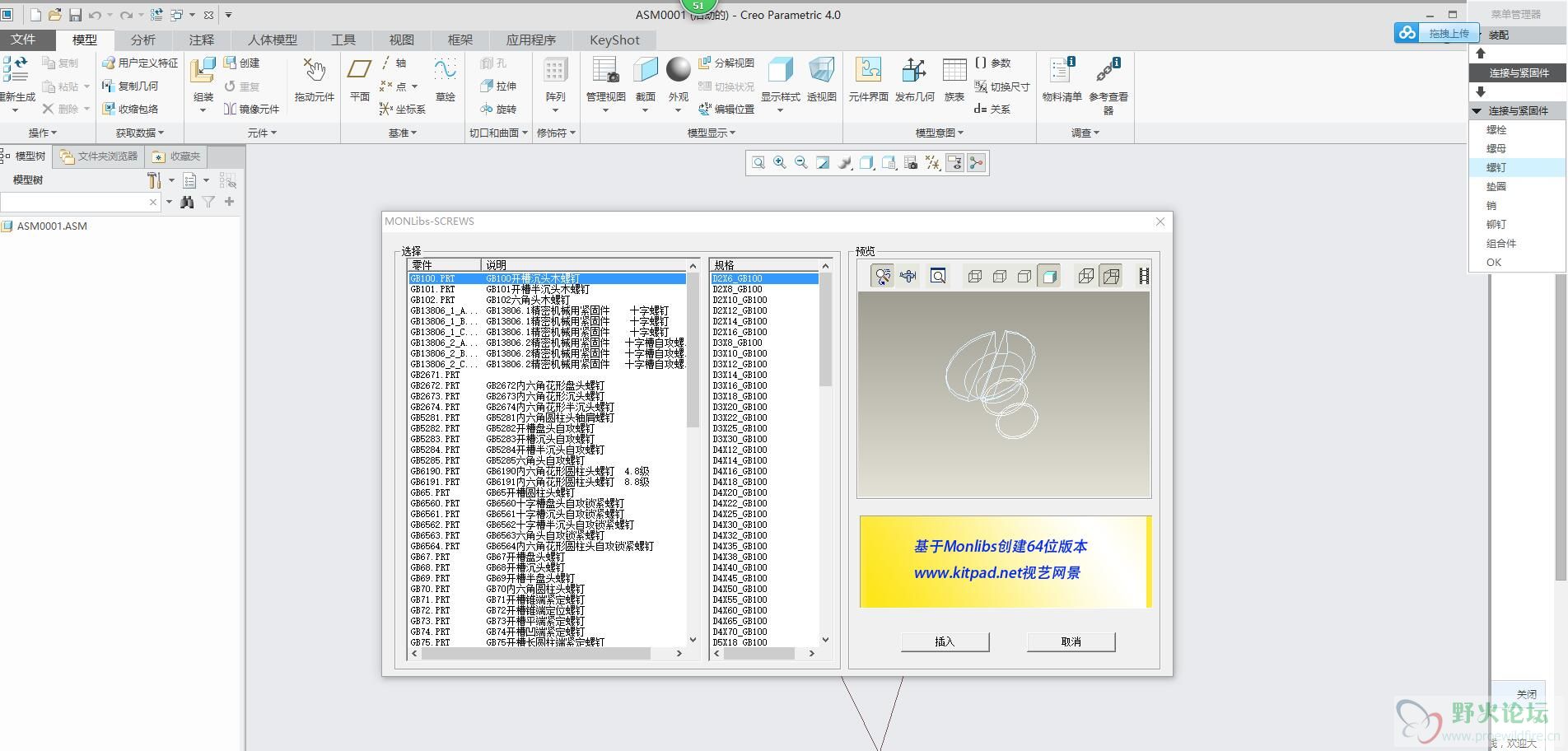Click 编辑位置 edit position
The width and height of the screenshot is (1568, 751).
tap(726, 109)
